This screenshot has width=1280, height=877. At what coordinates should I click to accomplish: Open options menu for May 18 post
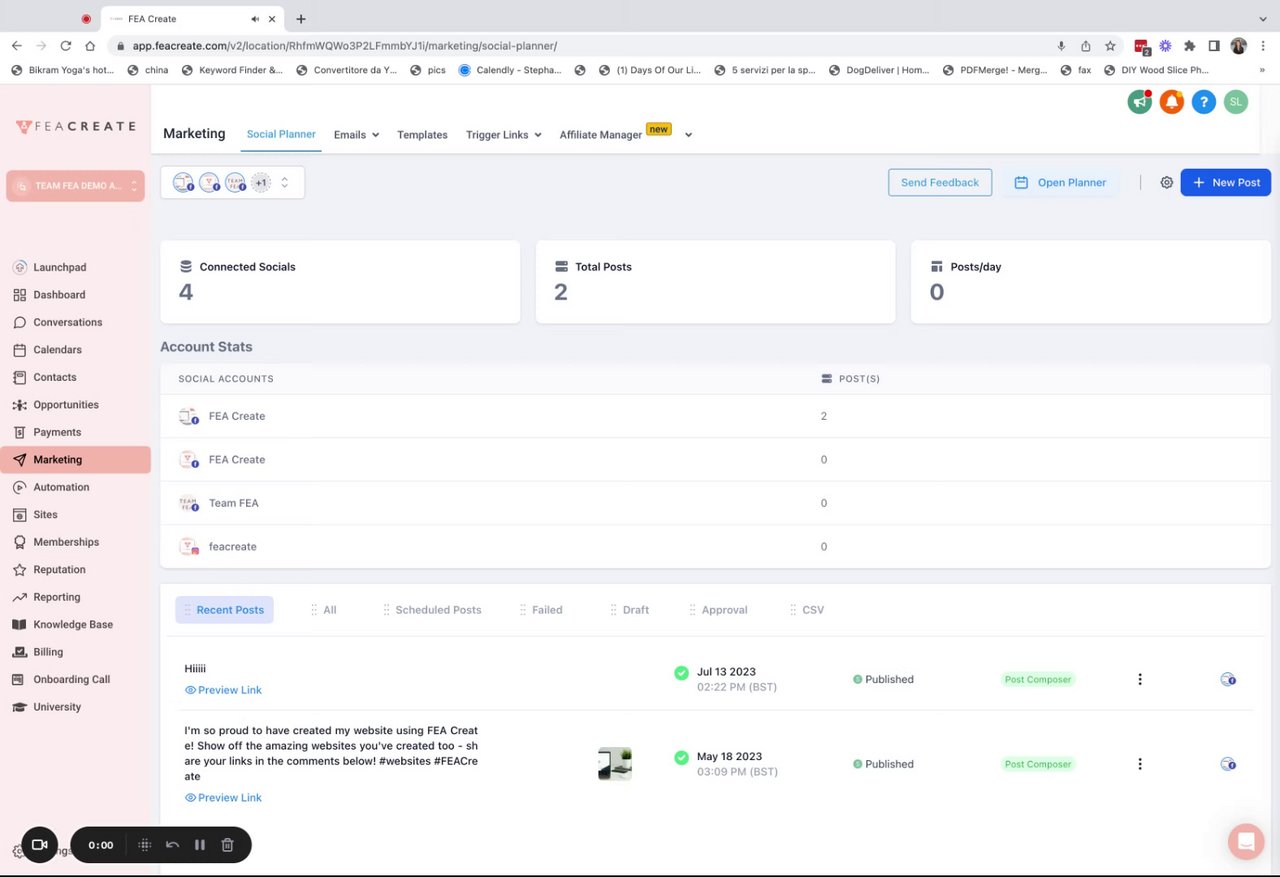[x=1140, y=764]
